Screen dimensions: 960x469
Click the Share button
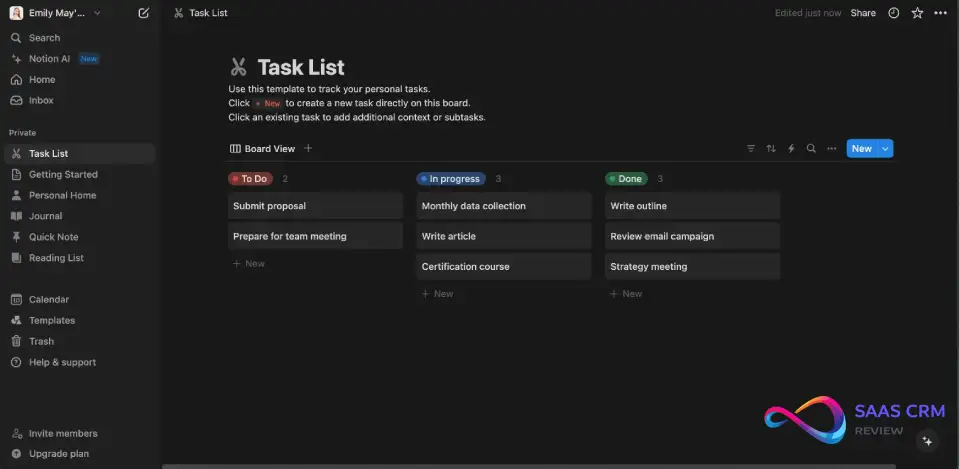[863, 13]
